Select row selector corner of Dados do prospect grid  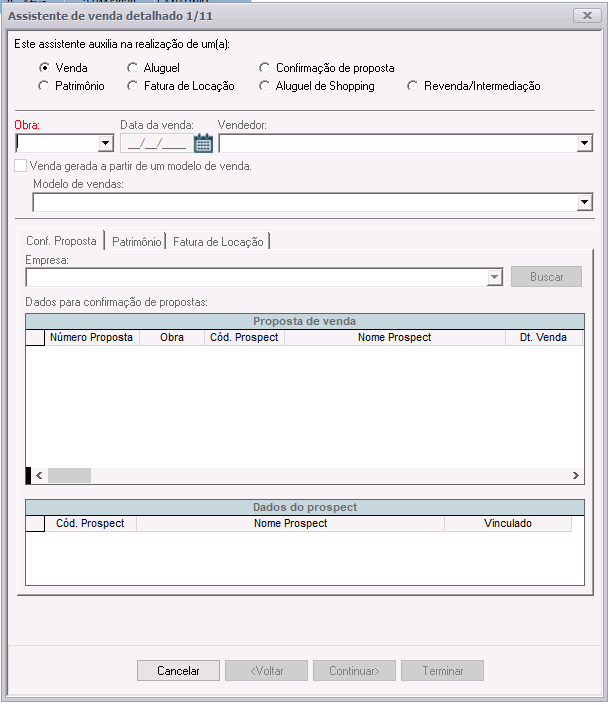tap(35, 523)
